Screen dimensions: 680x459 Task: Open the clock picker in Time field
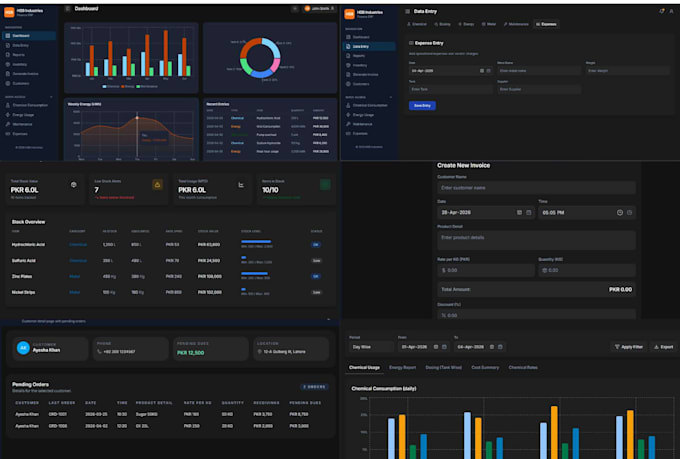620,213
